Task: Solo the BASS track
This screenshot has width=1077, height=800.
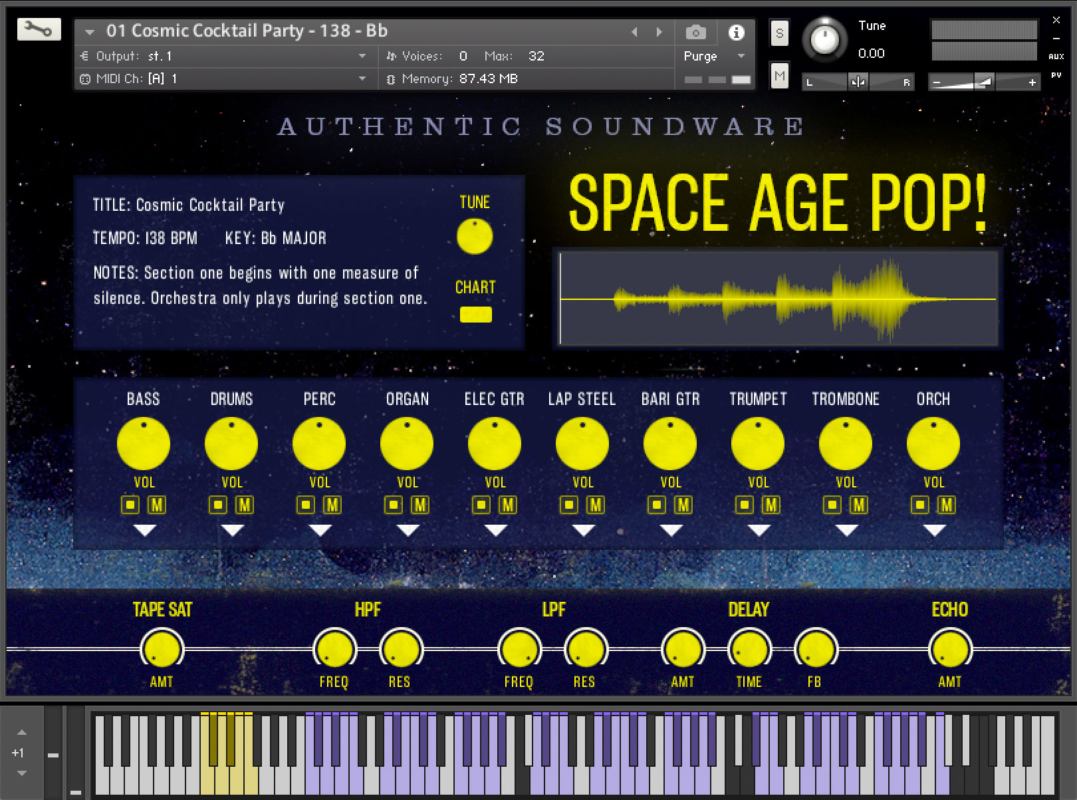Action: click(130, 505)
